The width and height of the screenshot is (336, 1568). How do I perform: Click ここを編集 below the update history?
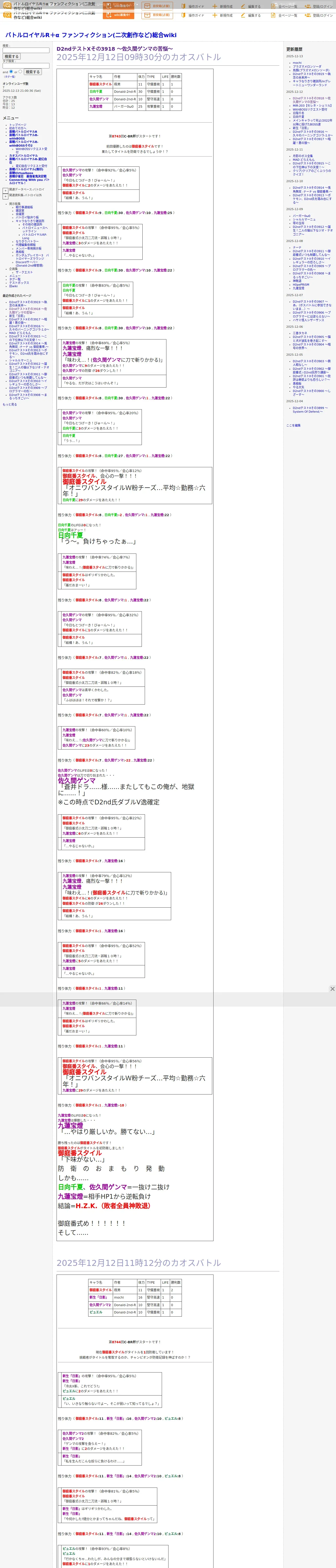coord(293,425)
